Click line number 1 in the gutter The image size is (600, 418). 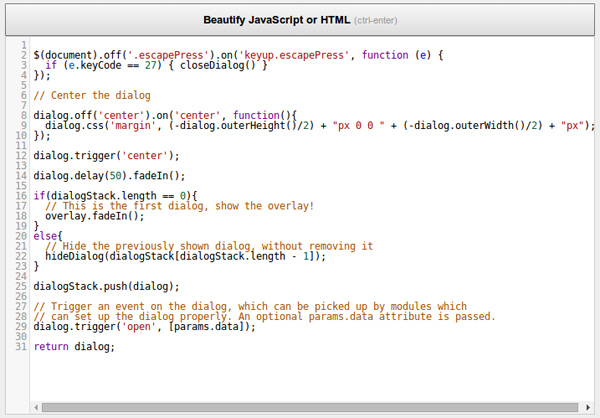pos(23,45)
